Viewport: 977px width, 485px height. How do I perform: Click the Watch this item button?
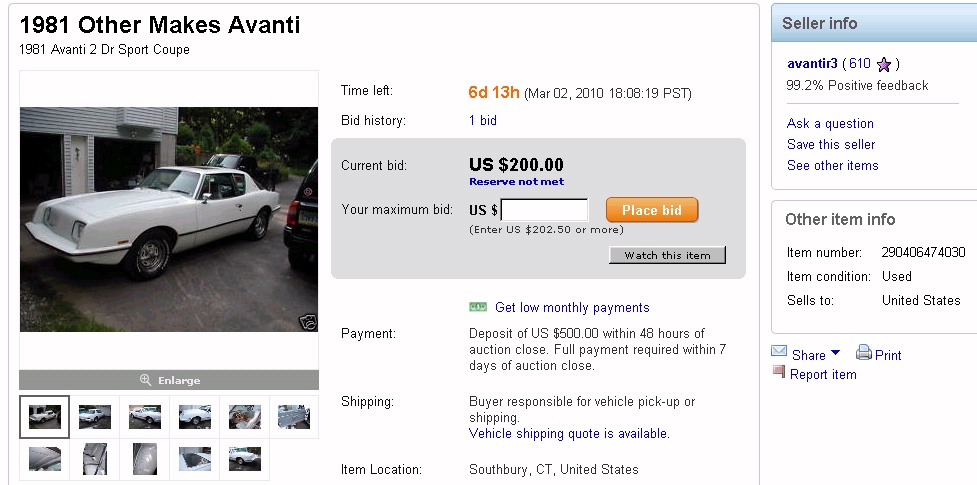tap(667, 255)
